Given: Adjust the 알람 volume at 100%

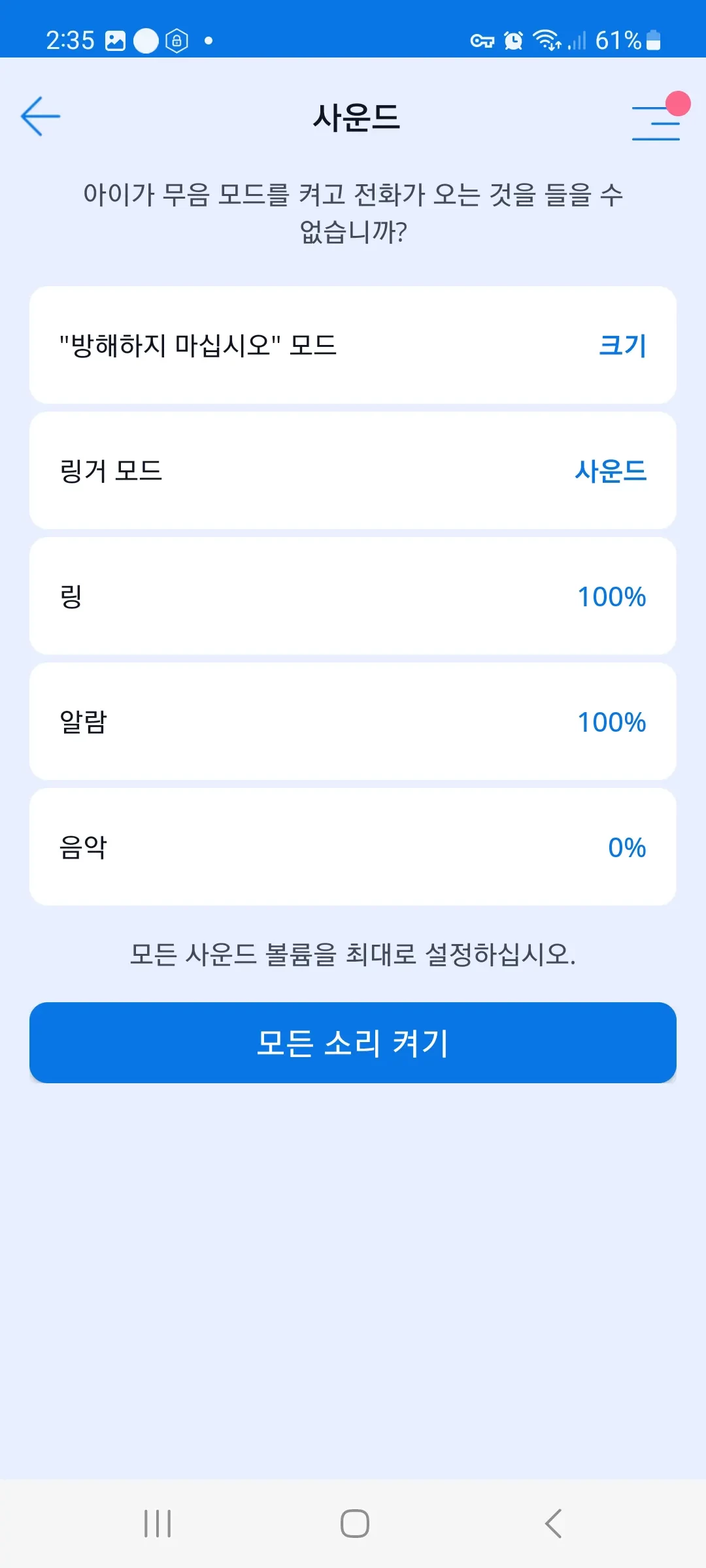Looking at the screenshot, I should pyautogui.click(x=353, y=721).
